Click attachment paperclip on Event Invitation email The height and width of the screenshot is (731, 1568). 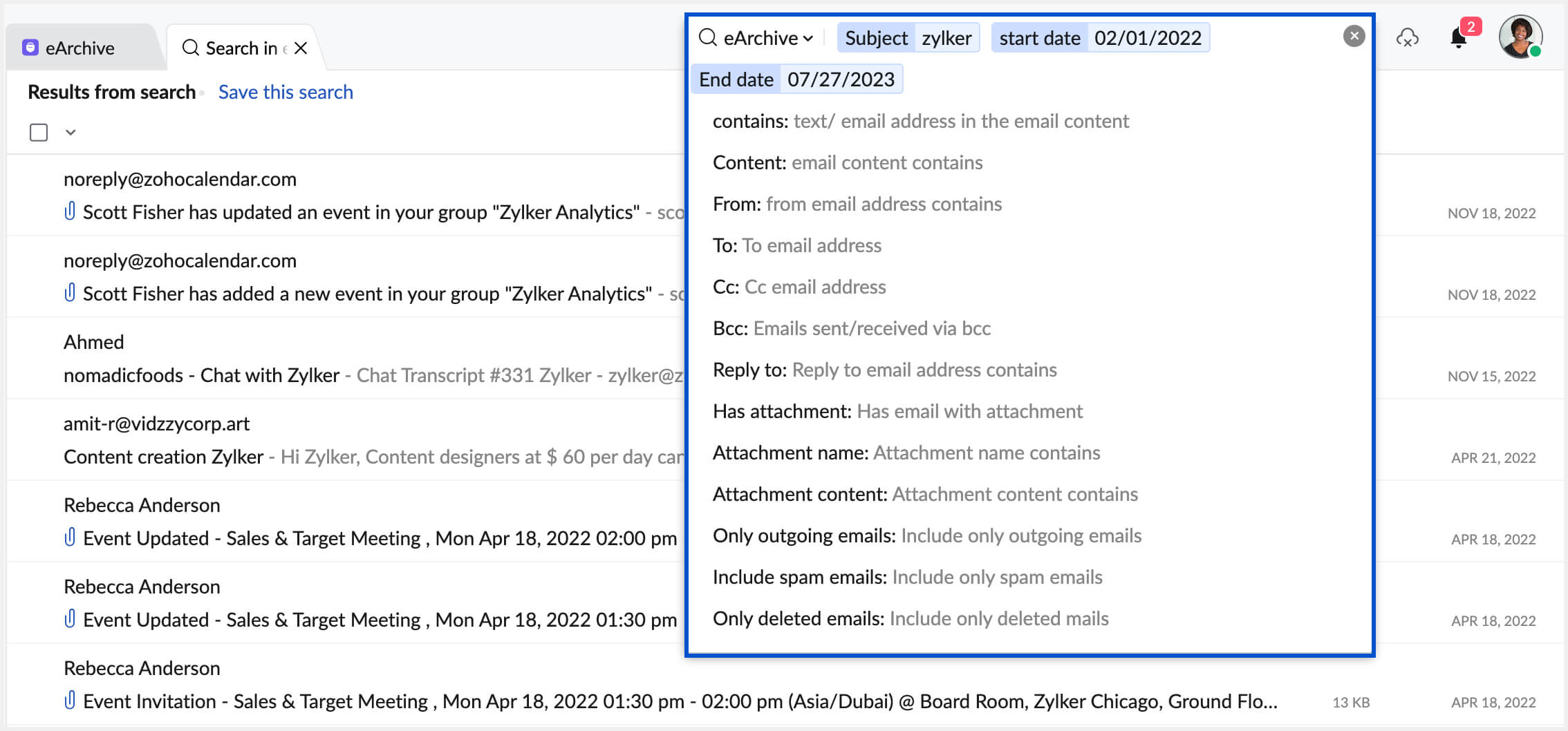pos(69,701)
